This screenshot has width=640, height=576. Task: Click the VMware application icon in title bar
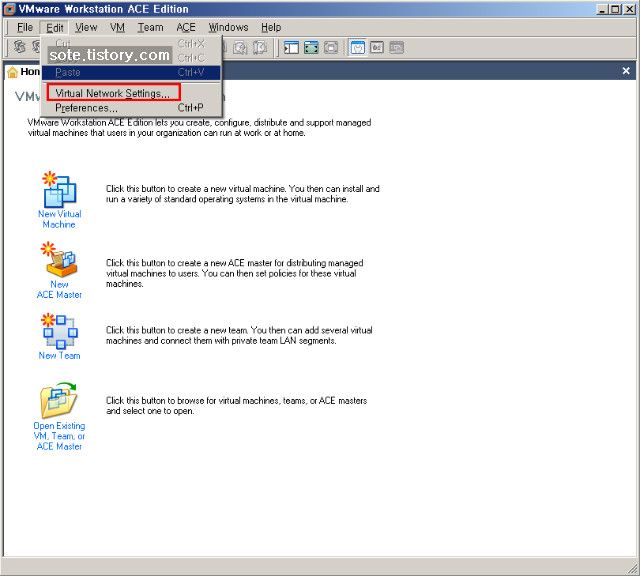point(9,9)
